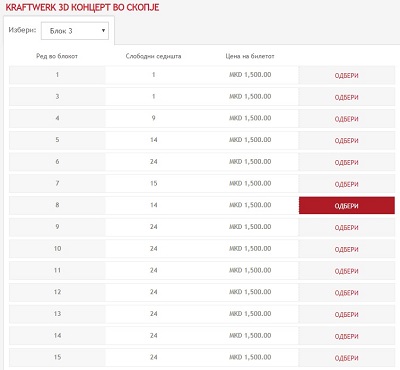Select ОДБЕРИ for row 15
Viewport: 400px width, 370px height.
347,358
